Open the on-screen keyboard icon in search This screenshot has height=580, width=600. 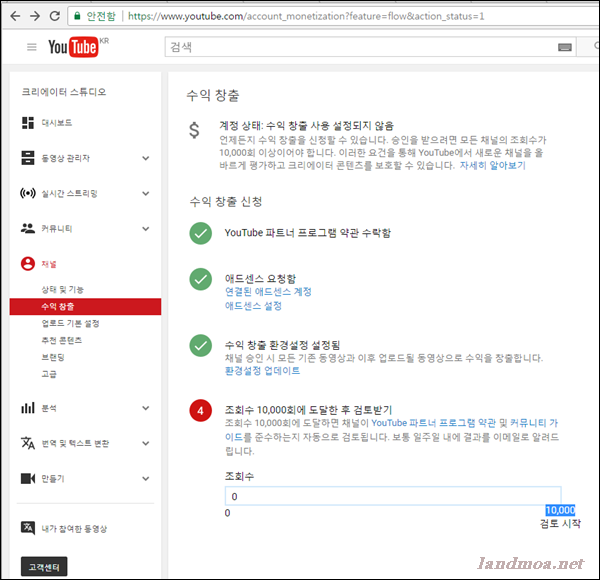coord(565,47)
